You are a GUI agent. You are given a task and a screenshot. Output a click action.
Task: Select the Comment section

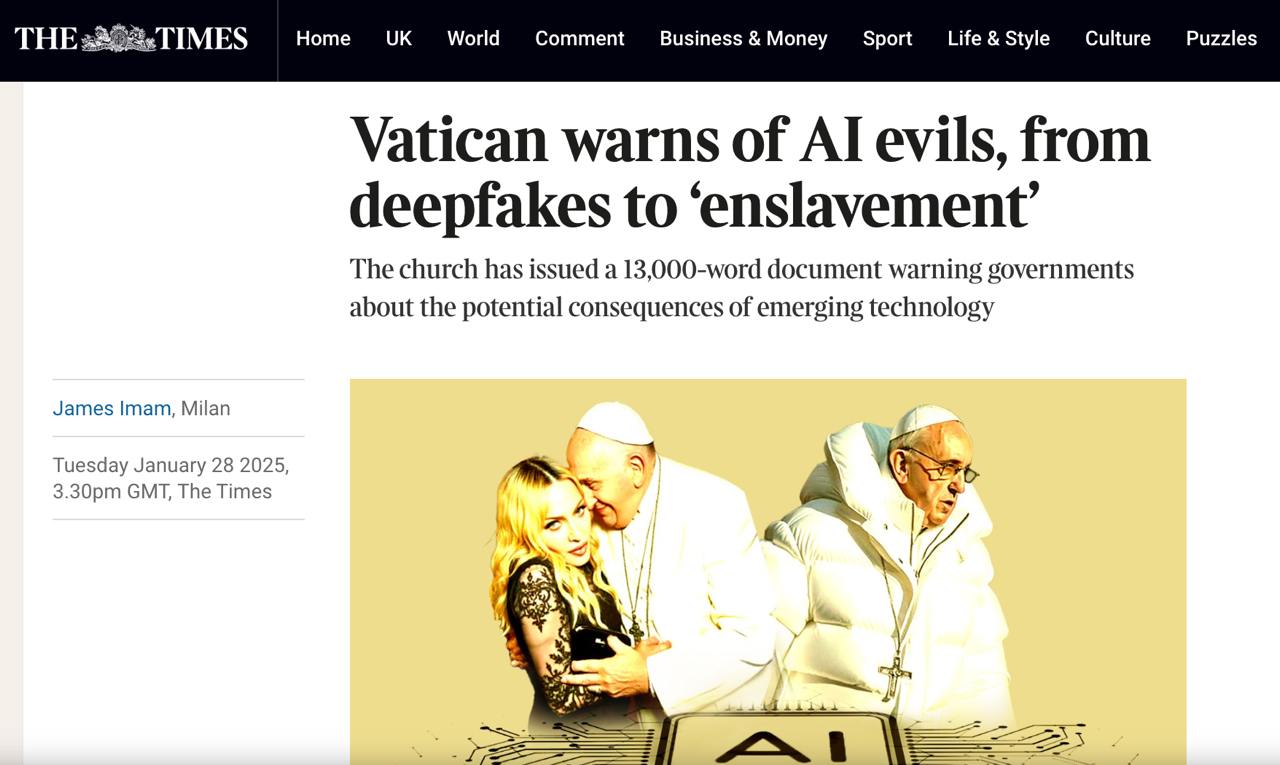tap(580, 38)
